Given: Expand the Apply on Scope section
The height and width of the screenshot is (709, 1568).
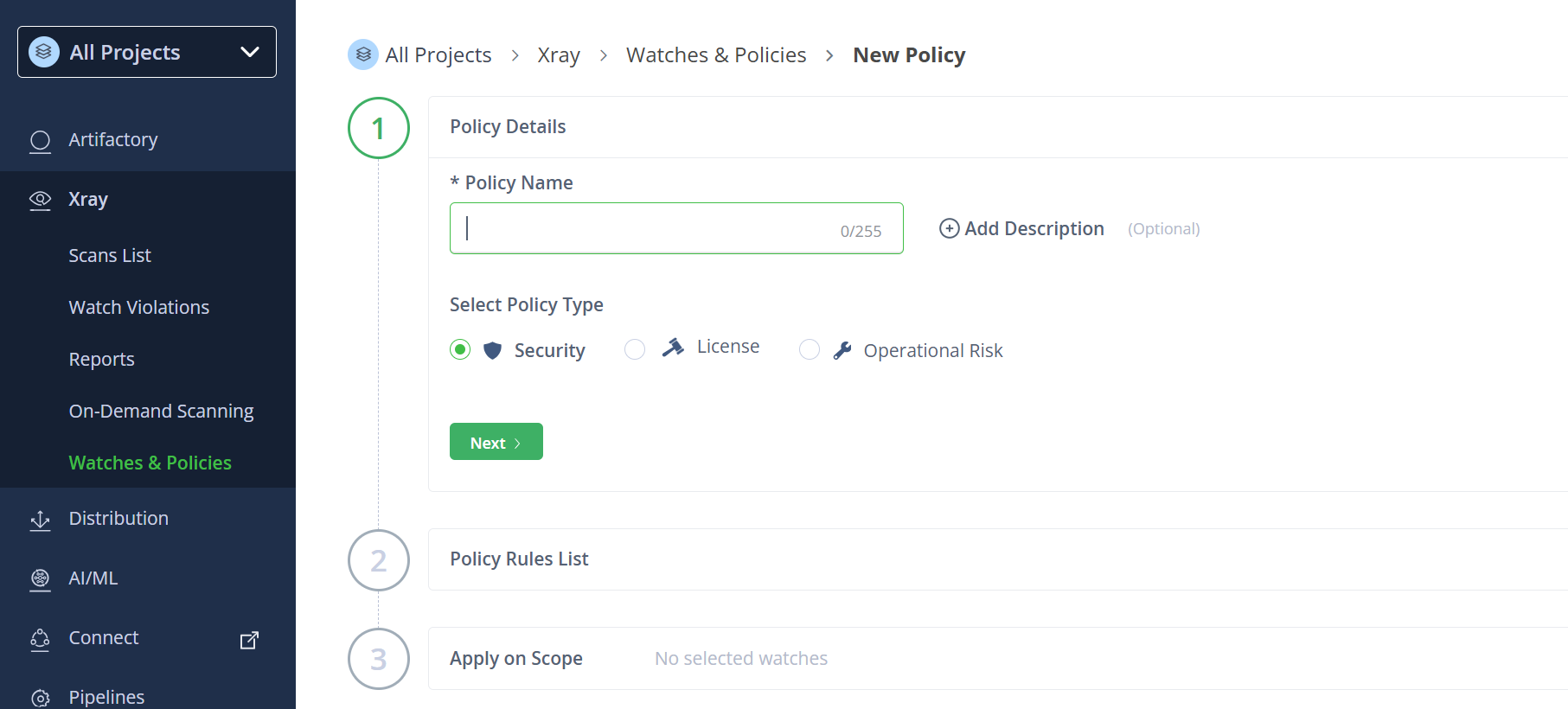Looking at the screenshot, I should 516,659.
